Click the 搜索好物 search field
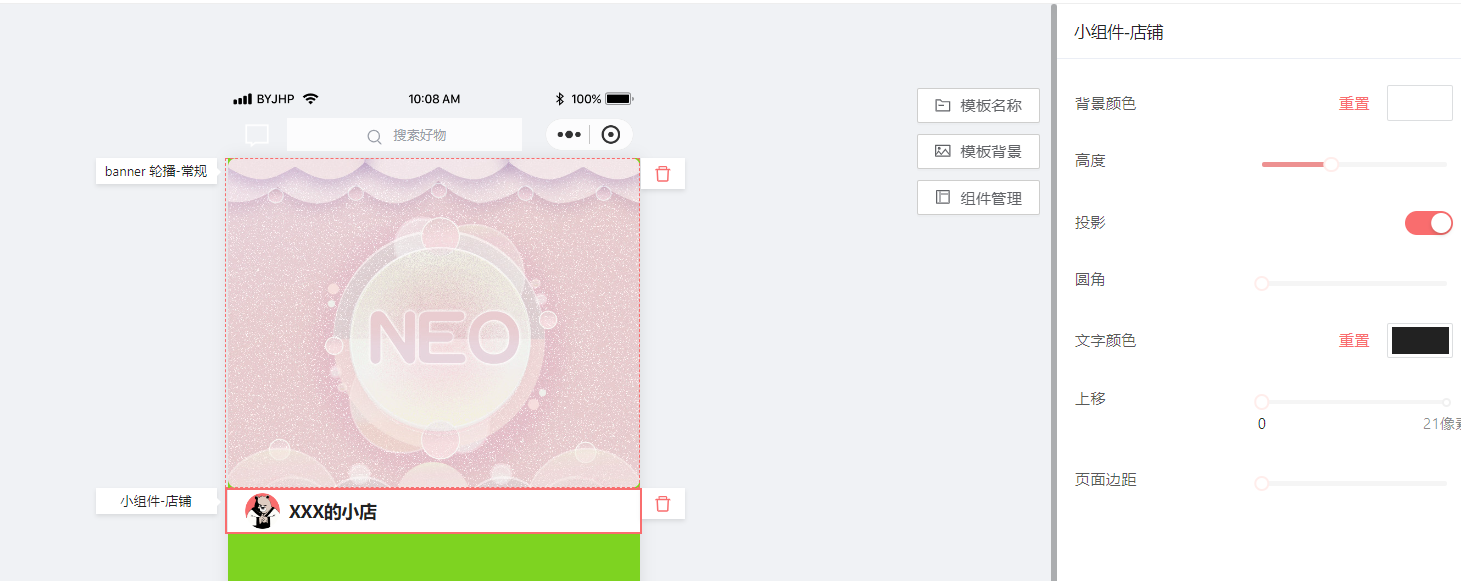Image resolution: width=1461 pixels, height=581 pixels. click(x=404, y=135)
